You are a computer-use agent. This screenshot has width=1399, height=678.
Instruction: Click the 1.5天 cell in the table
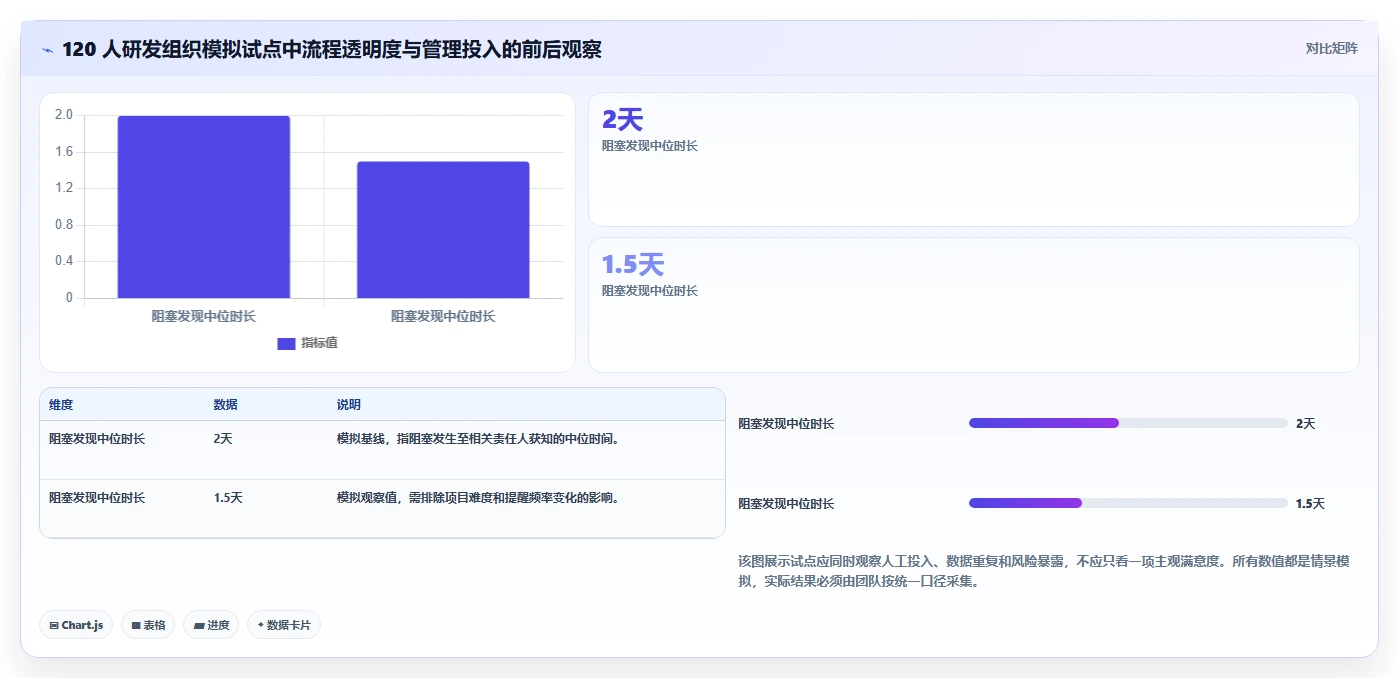[x=228, y=497]
